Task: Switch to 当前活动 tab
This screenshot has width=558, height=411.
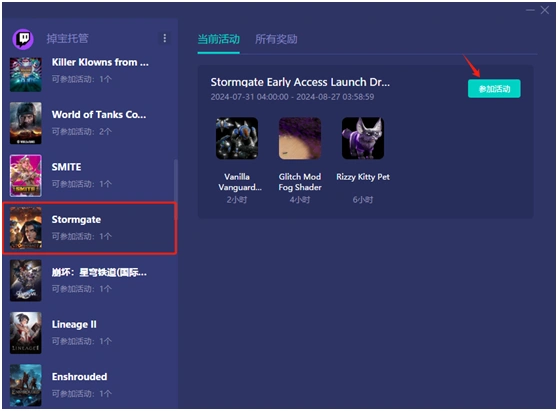Action: [219, 39]
